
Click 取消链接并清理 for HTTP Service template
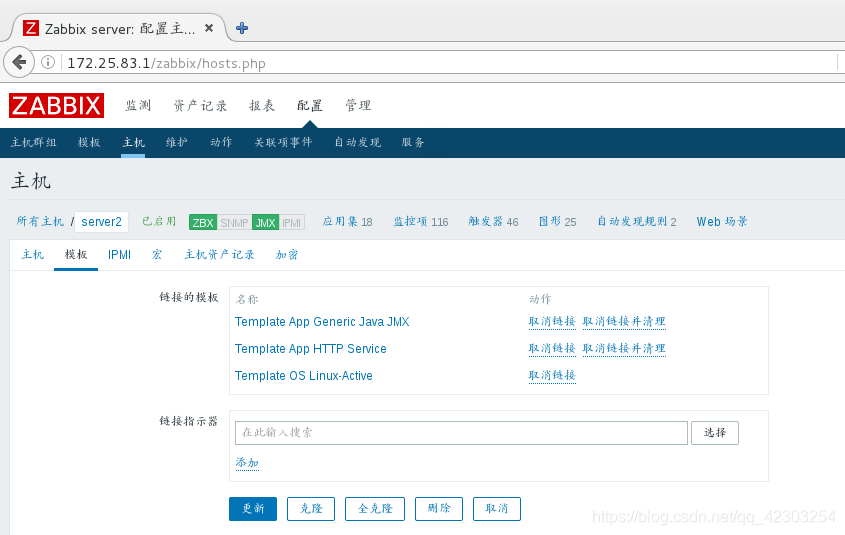[x=624, y=349]
